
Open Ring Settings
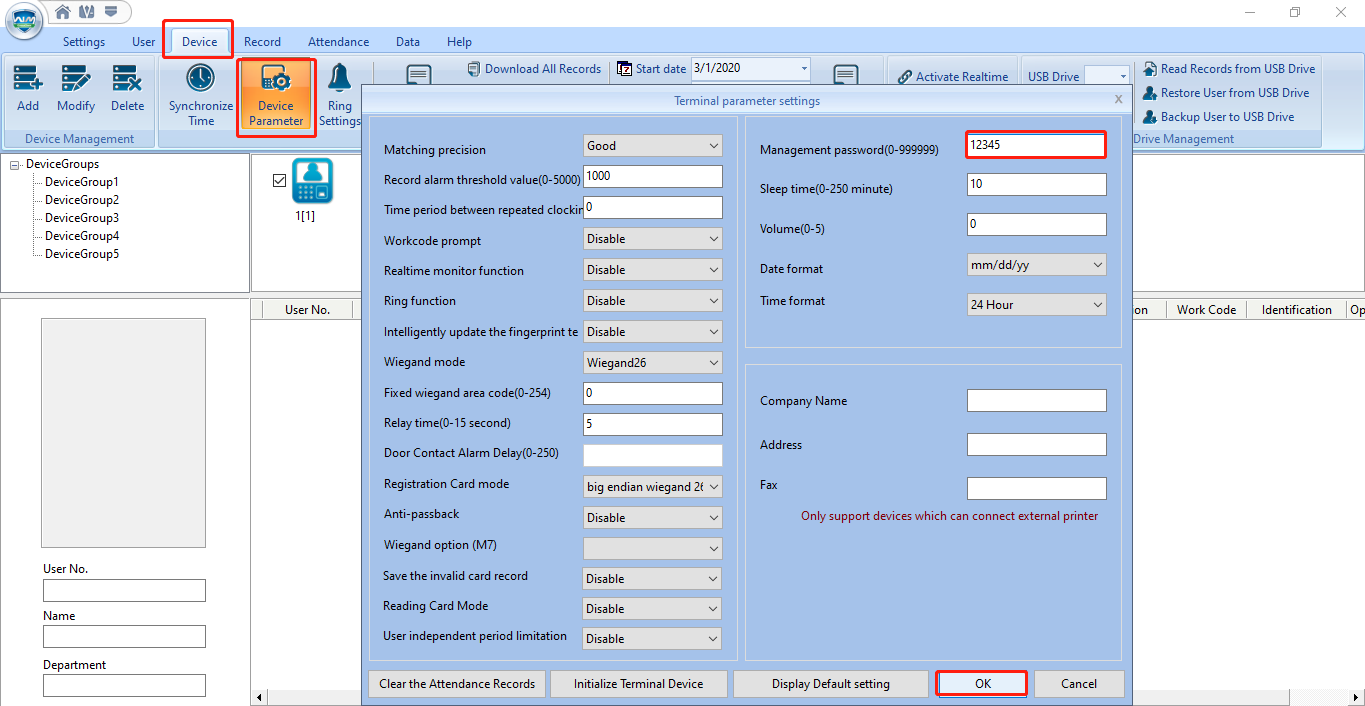339,95
